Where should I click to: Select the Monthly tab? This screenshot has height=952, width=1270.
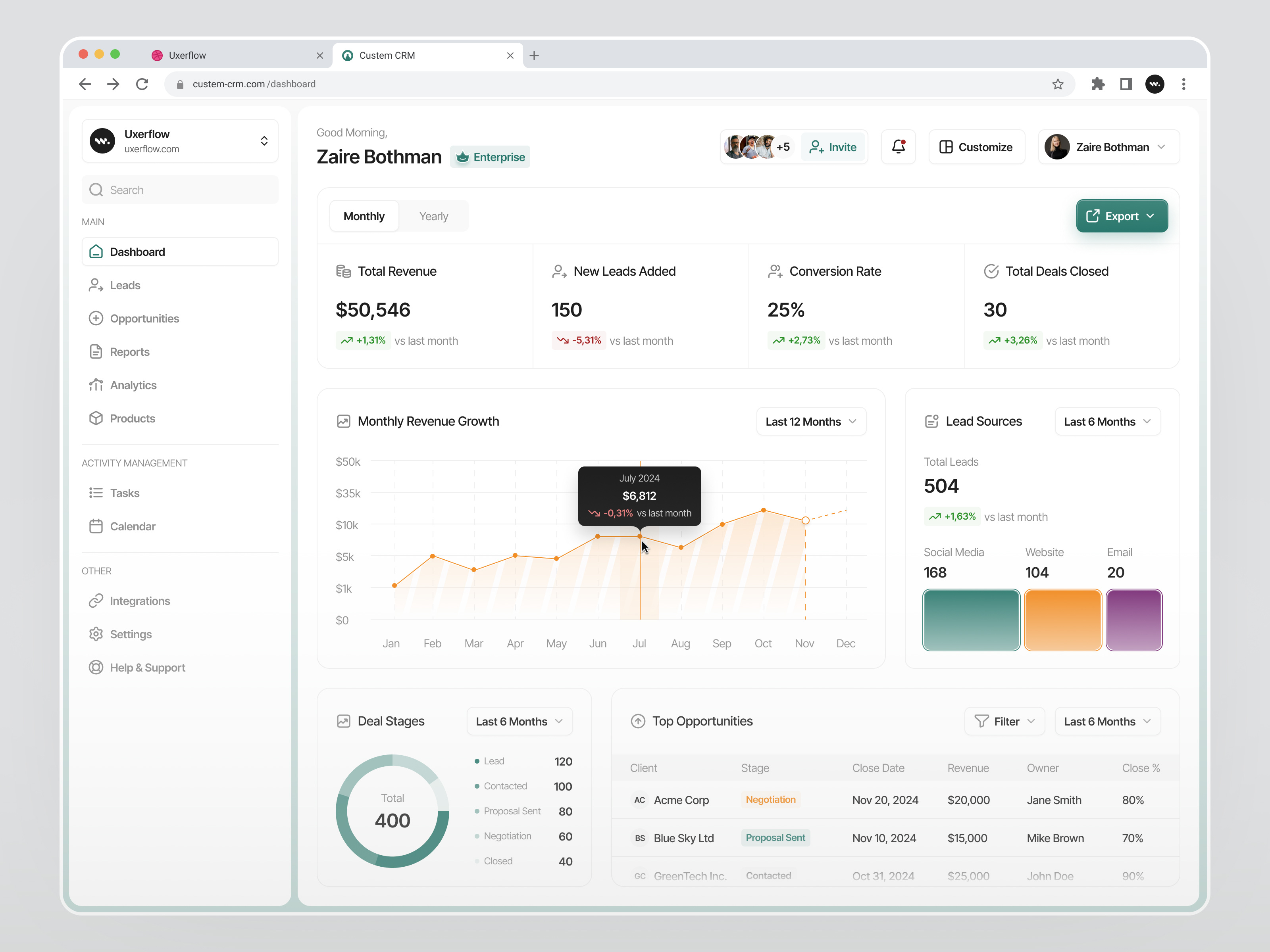coord(364,216)
